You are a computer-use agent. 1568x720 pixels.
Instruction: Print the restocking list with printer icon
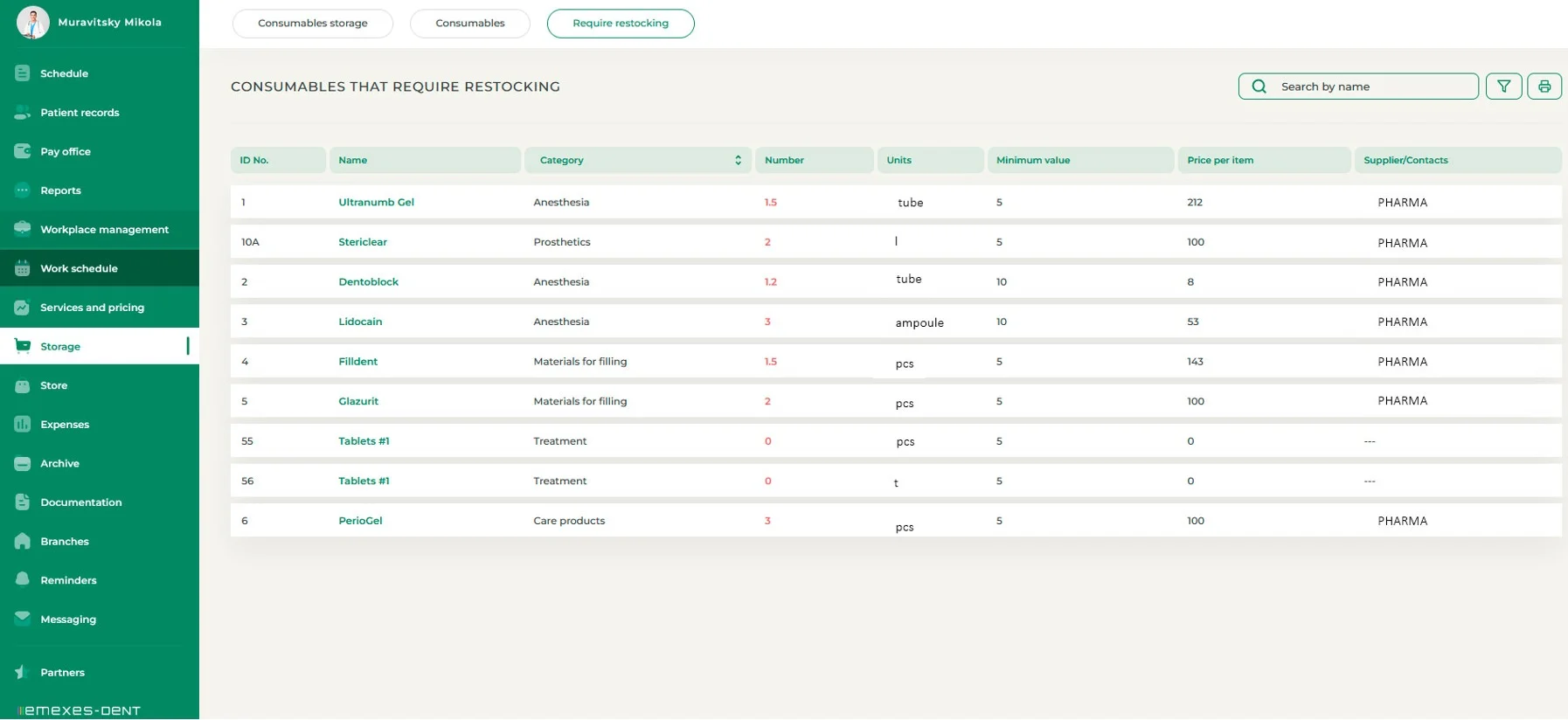point(1544,87)
